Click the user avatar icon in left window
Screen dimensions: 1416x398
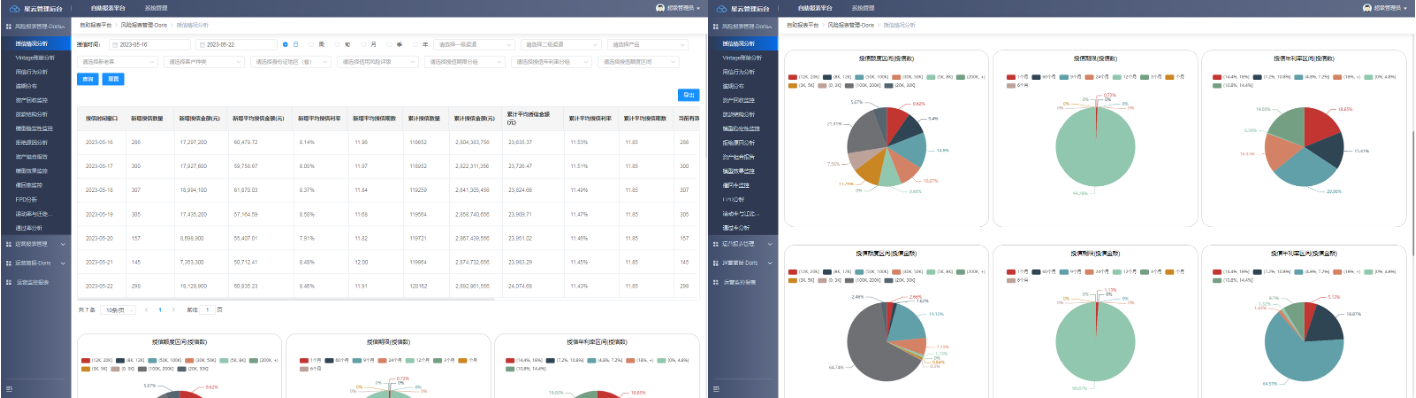[x=660, y=7]
